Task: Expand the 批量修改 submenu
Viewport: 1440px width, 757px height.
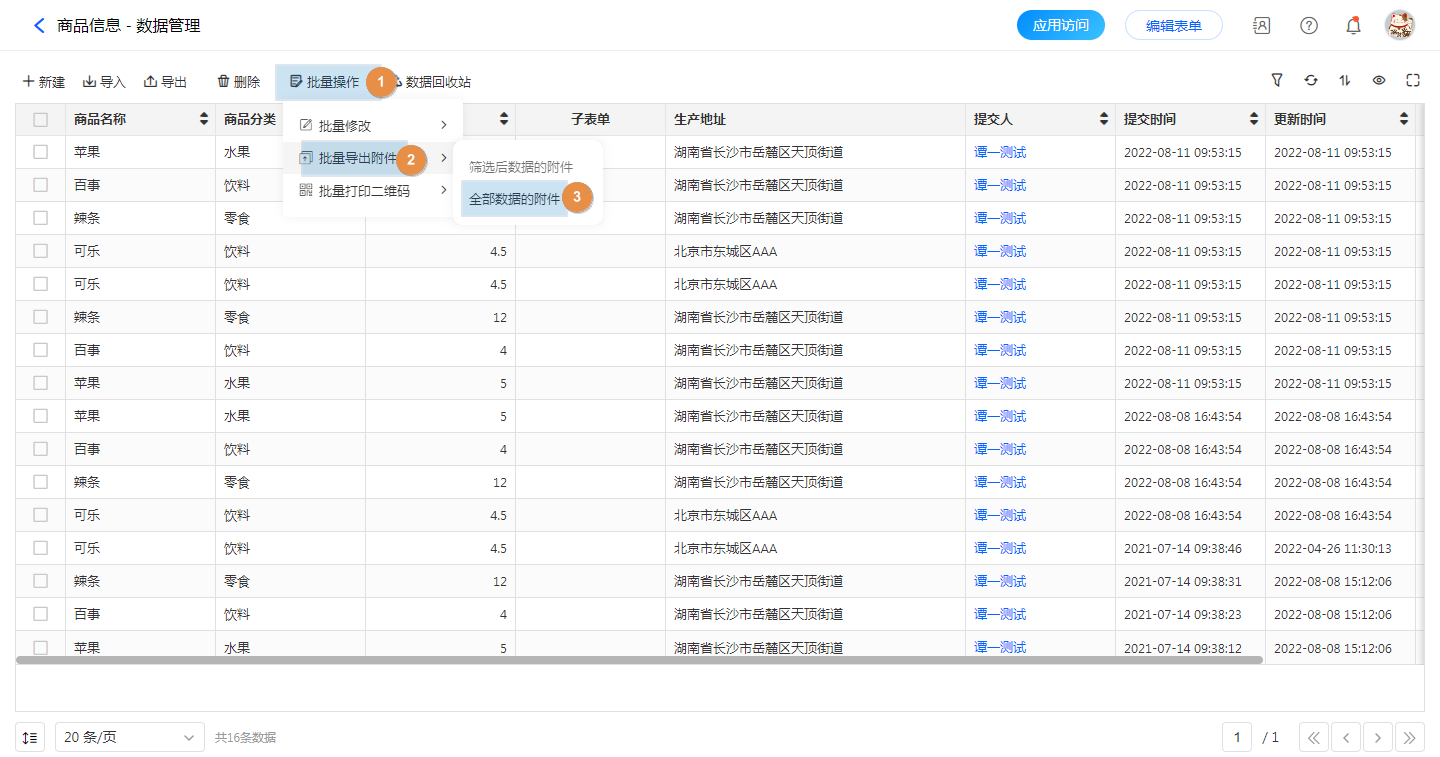Action: click(x=372, y=126)
